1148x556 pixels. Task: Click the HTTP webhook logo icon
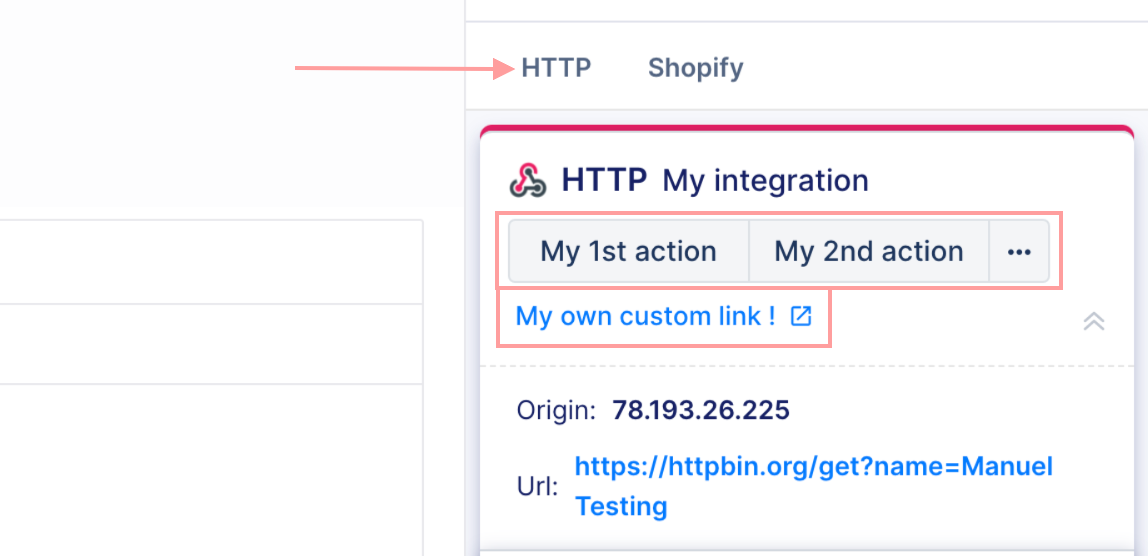coord(528,180)
